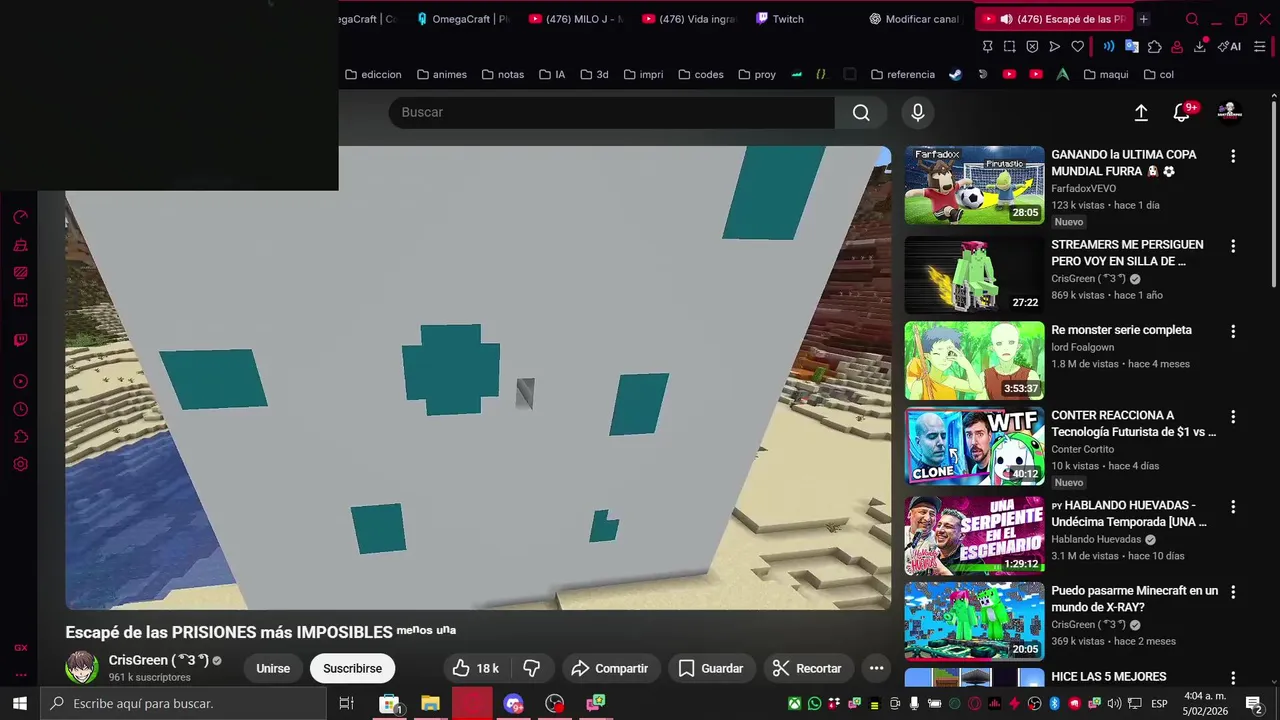
Task: Open CrisGreen channel avatar under video
Action: [x=82, y=667]
